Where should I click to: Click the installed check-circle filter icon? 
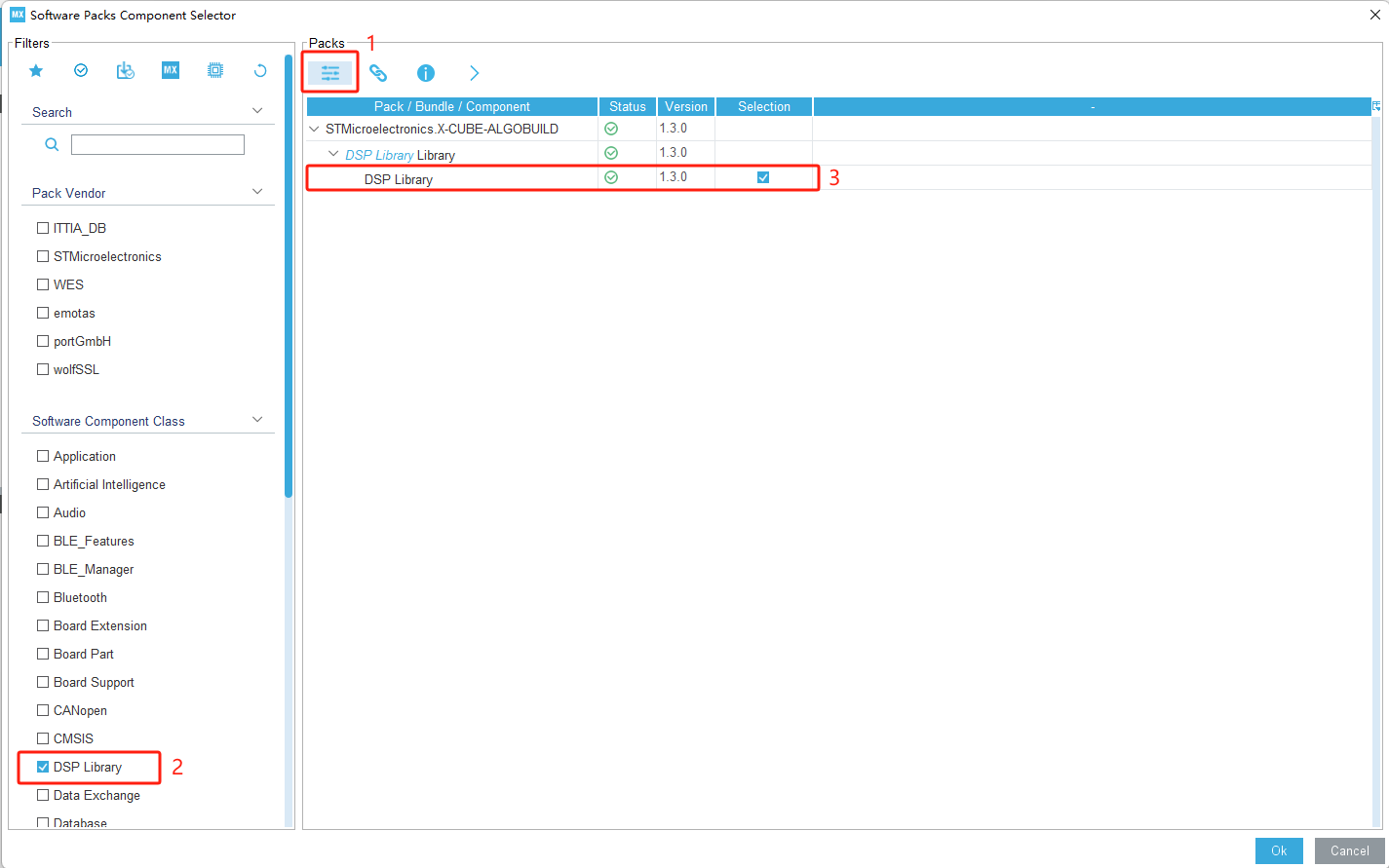[81, 70]
